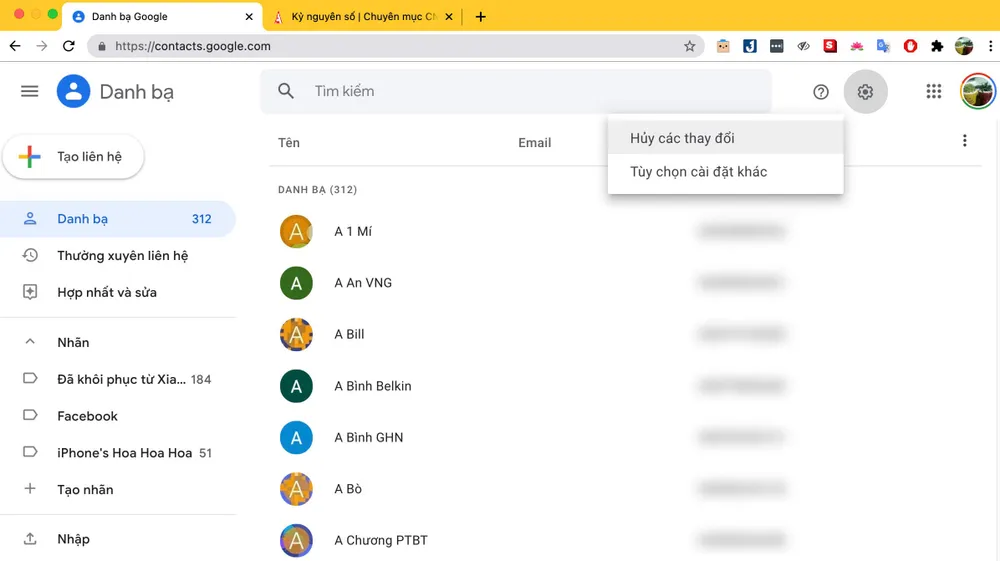Open iPhone's Hoa Hoa Hoa label
Viewport: 1000px width, 561px height.
[118, 453]
